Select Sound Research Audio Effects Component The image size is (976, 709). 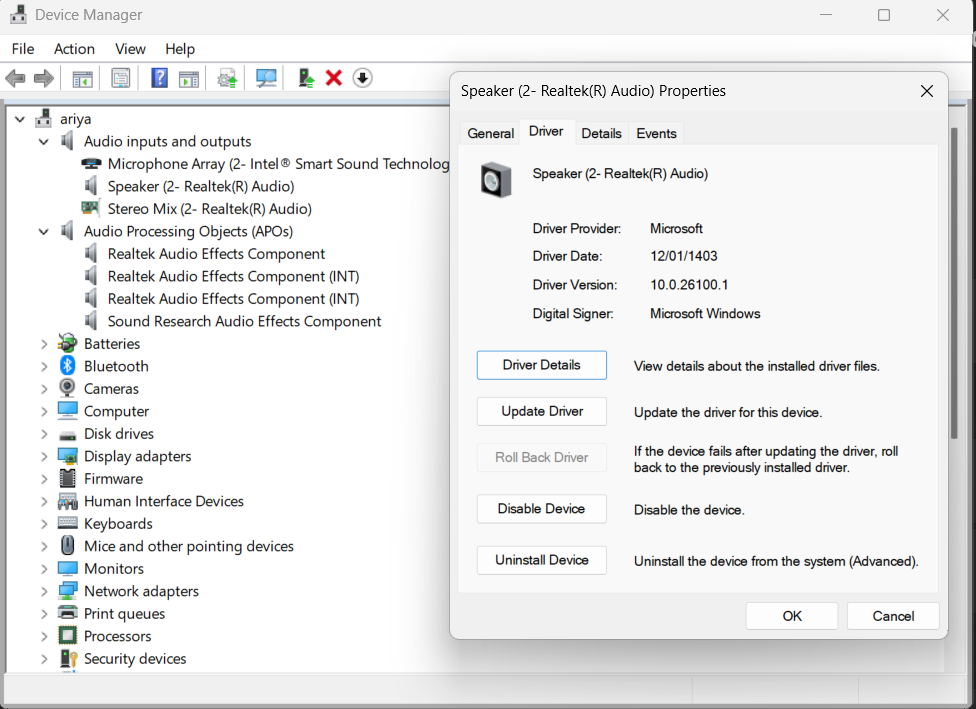(244, 321)
